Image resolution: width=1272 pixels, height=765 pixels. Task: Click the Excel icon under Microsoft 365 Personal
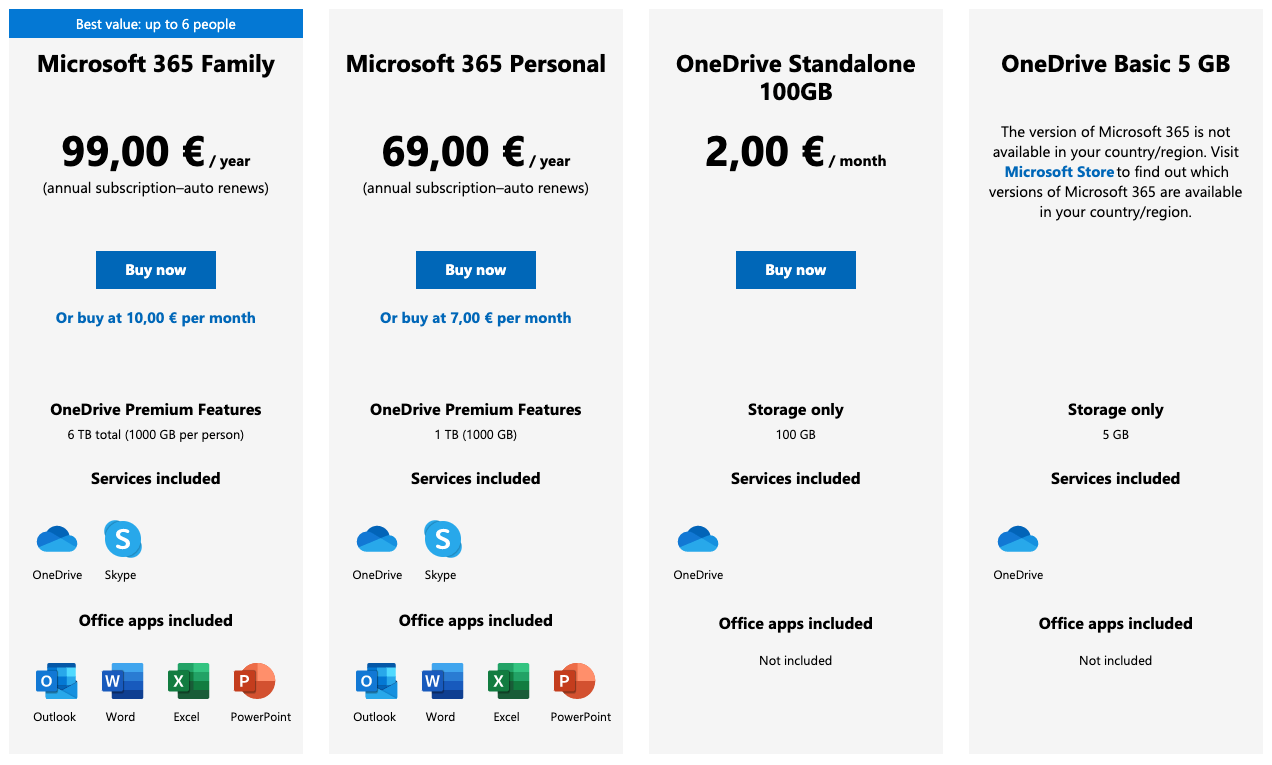(507, 681)
